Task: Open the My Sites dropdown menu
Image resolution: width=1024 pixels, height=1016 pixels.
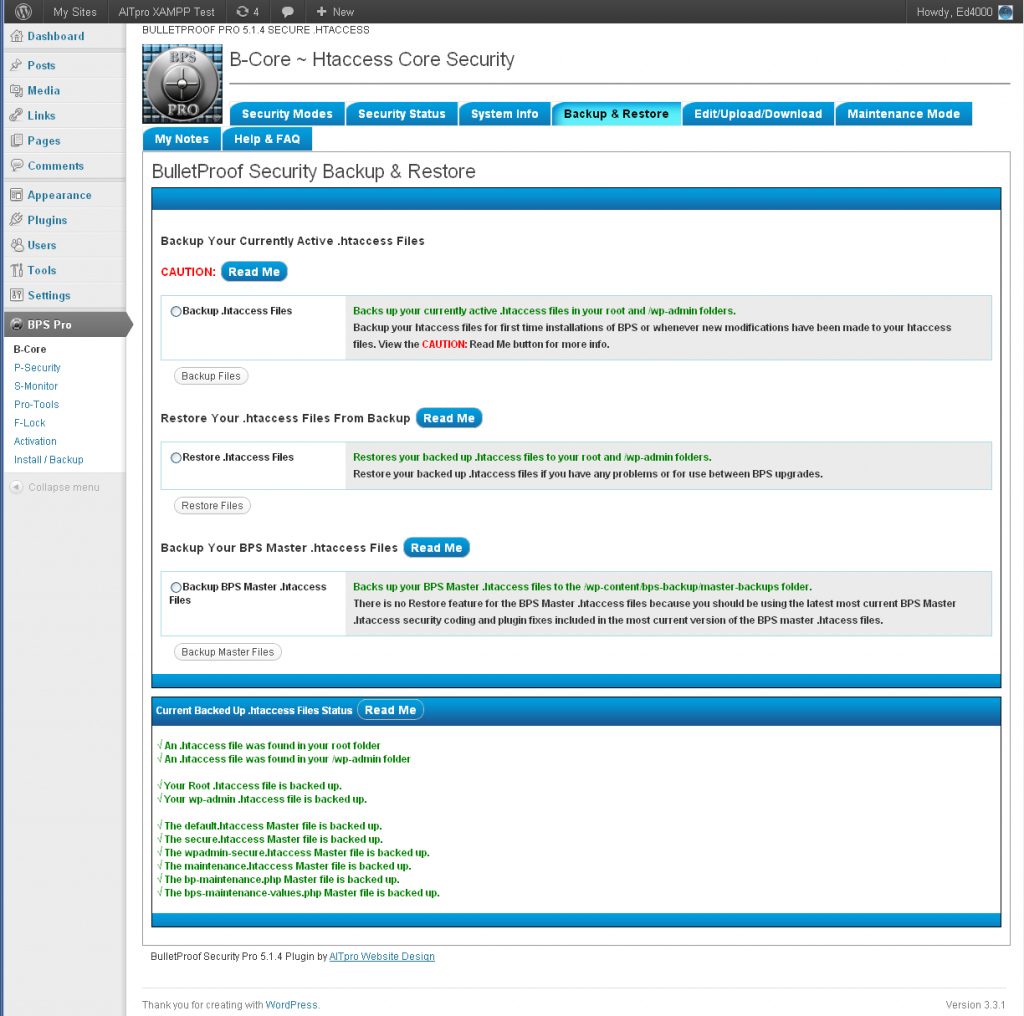Action: [x=74, y=11]
